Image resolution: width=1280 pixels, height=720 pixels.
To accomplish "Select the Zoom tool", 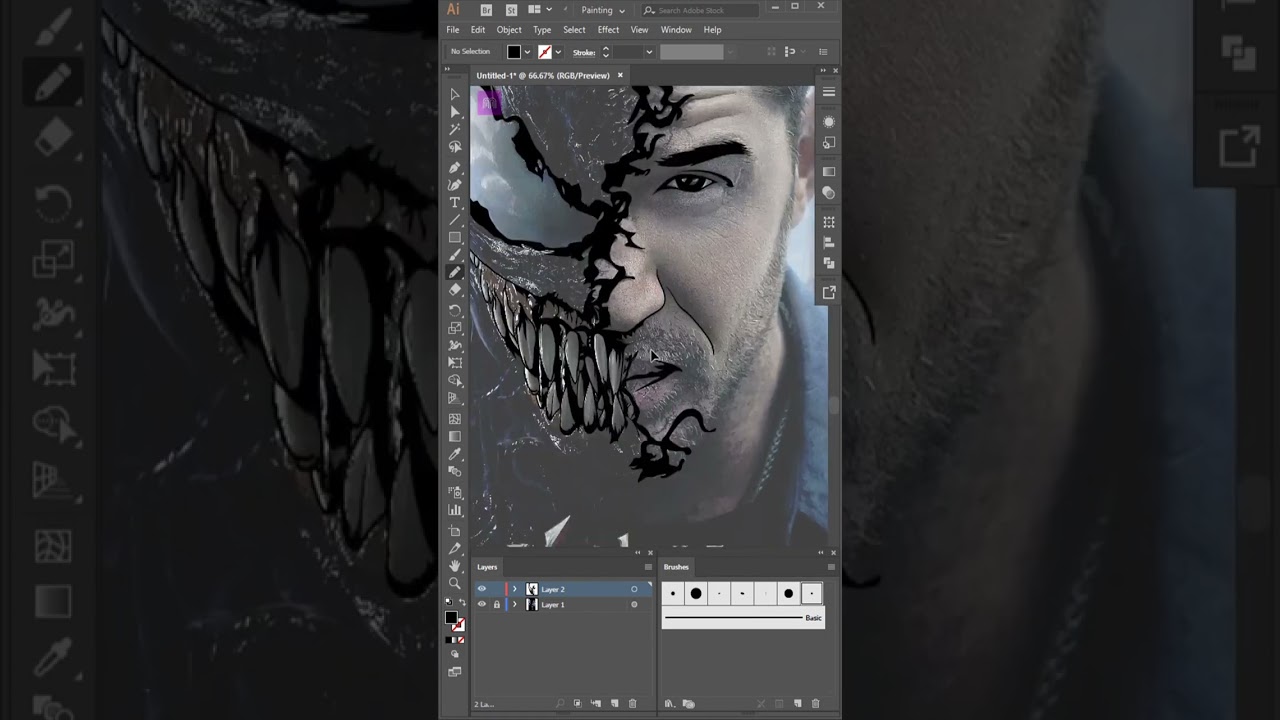I will click(x=455, y=583).
